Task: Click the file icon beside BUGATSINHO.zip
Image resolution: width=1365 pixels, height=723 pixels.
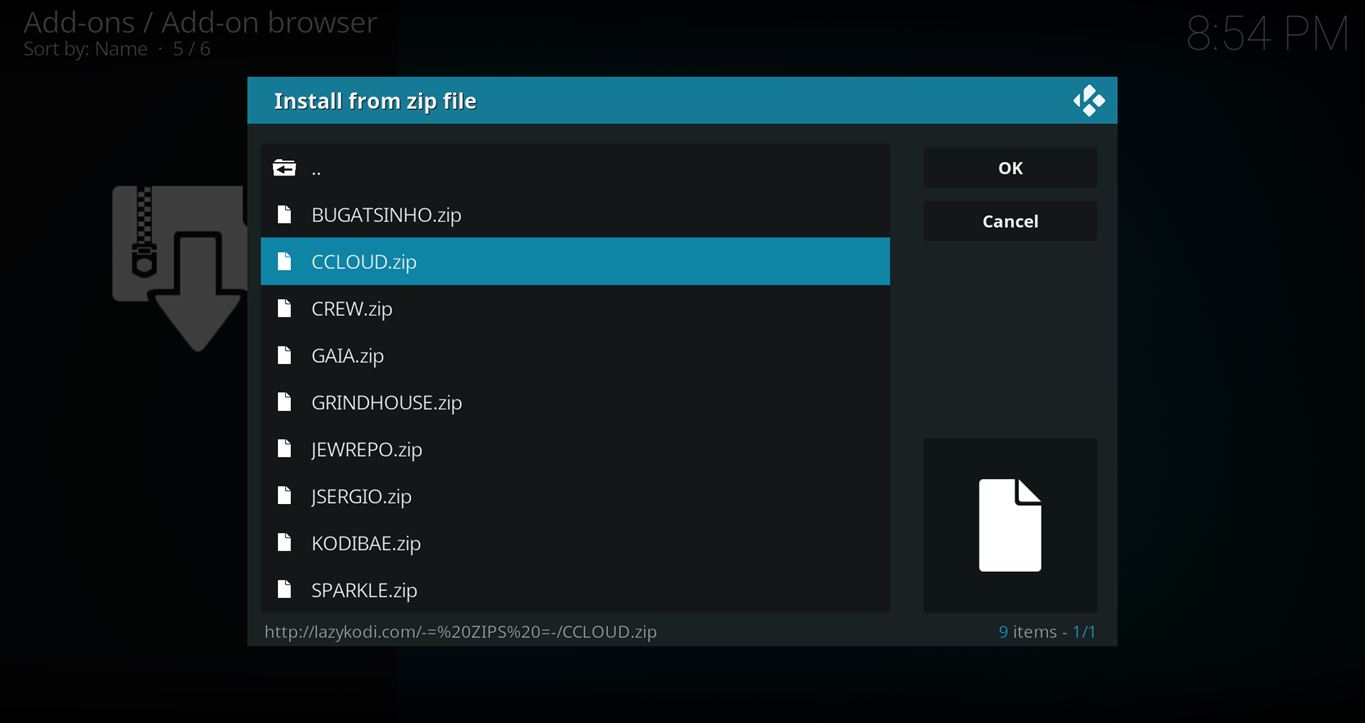Action: point(284,215)
